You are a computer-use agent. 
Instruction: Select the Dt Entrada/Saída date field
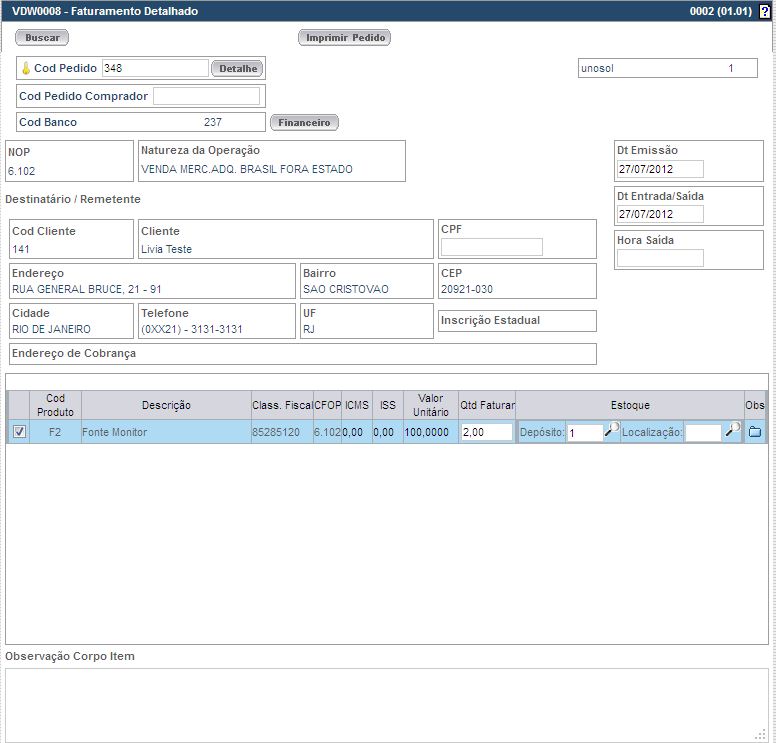(x=660, y=214)
